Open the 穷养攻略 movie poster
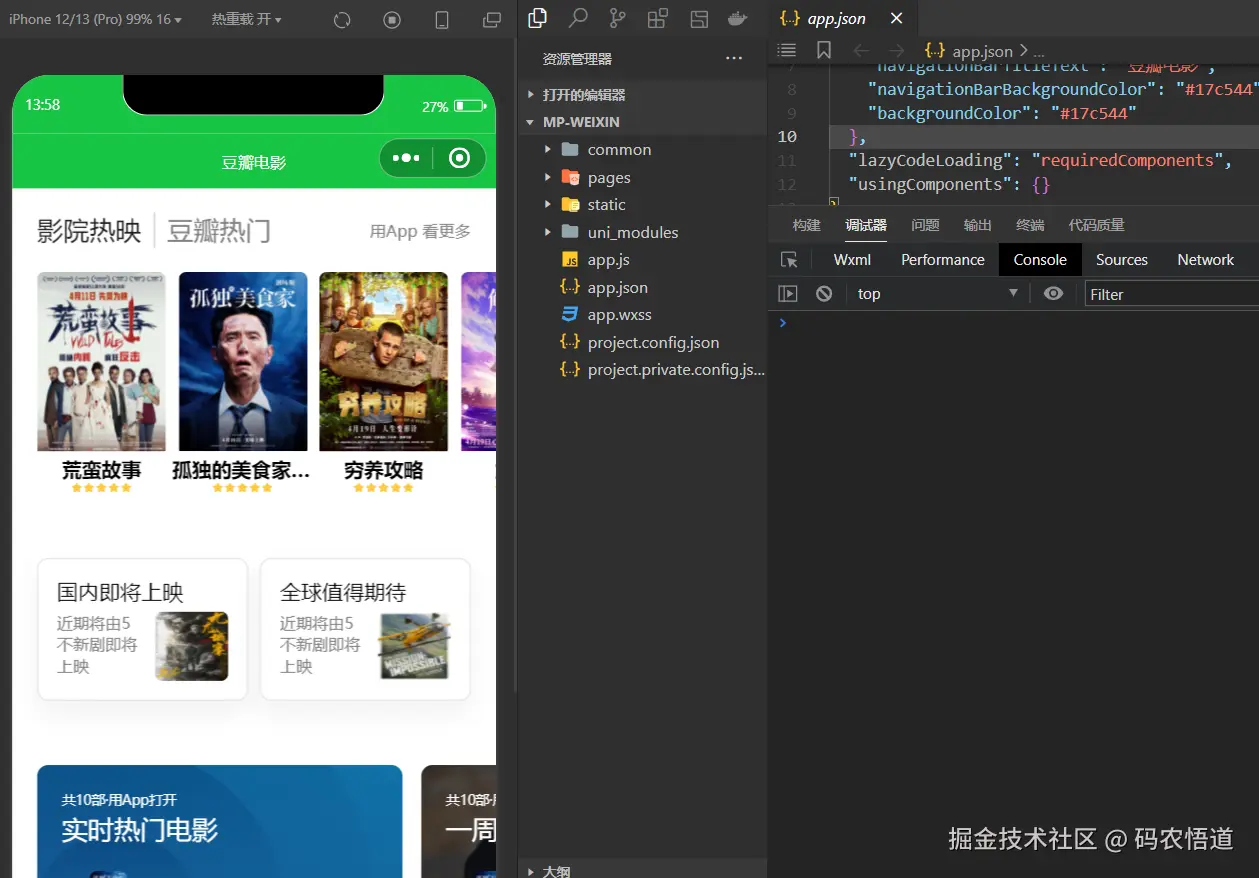This screenshot has width=1259, height=878. pos(384,361)
